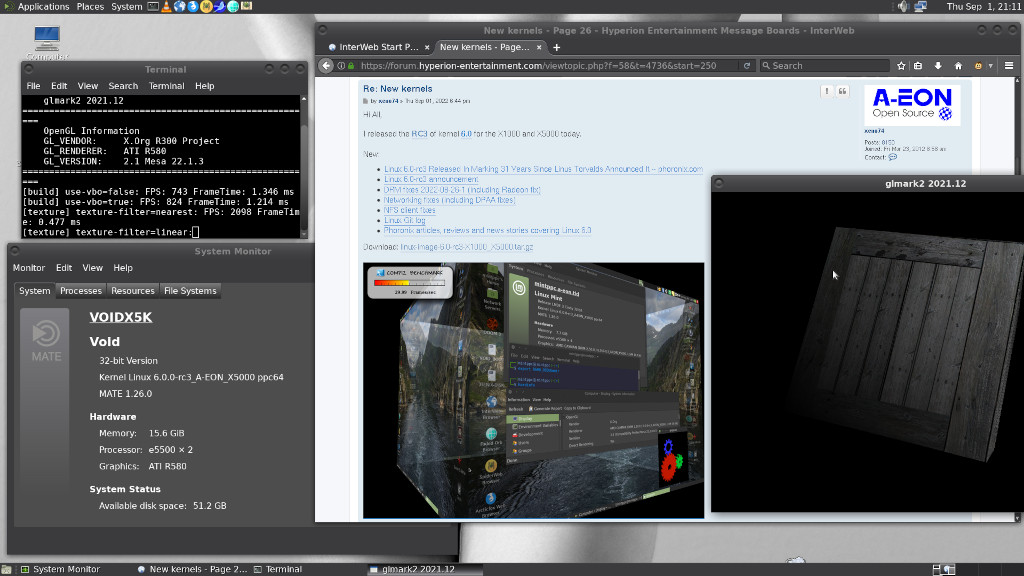Viewport: 1024px width, 576px height.
Task: Open the Monitor menu in System Monitor
Action: [x=29, y=268]
